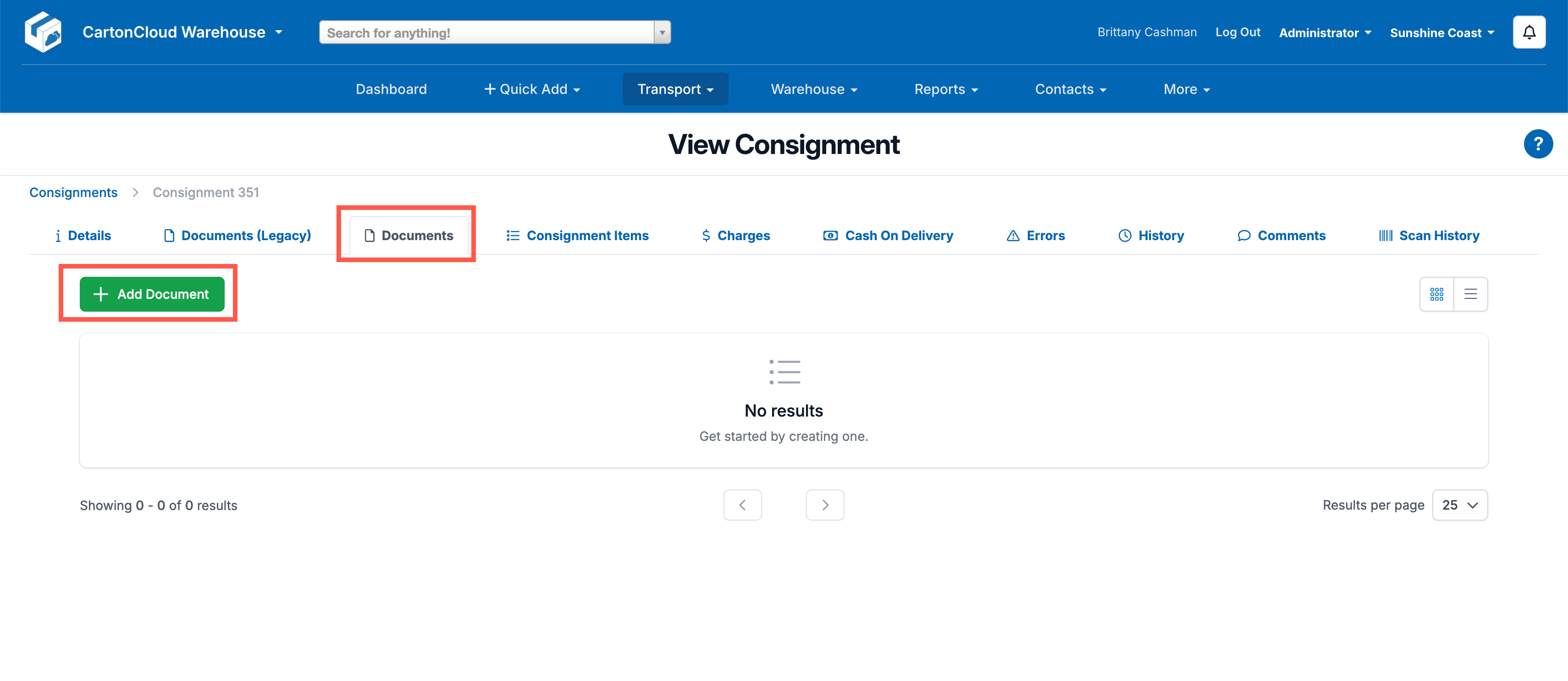The height and width of the screenshot is (681, 1568).
Task: Open the Cash On Delivery tab
Action: click(888, 236)
